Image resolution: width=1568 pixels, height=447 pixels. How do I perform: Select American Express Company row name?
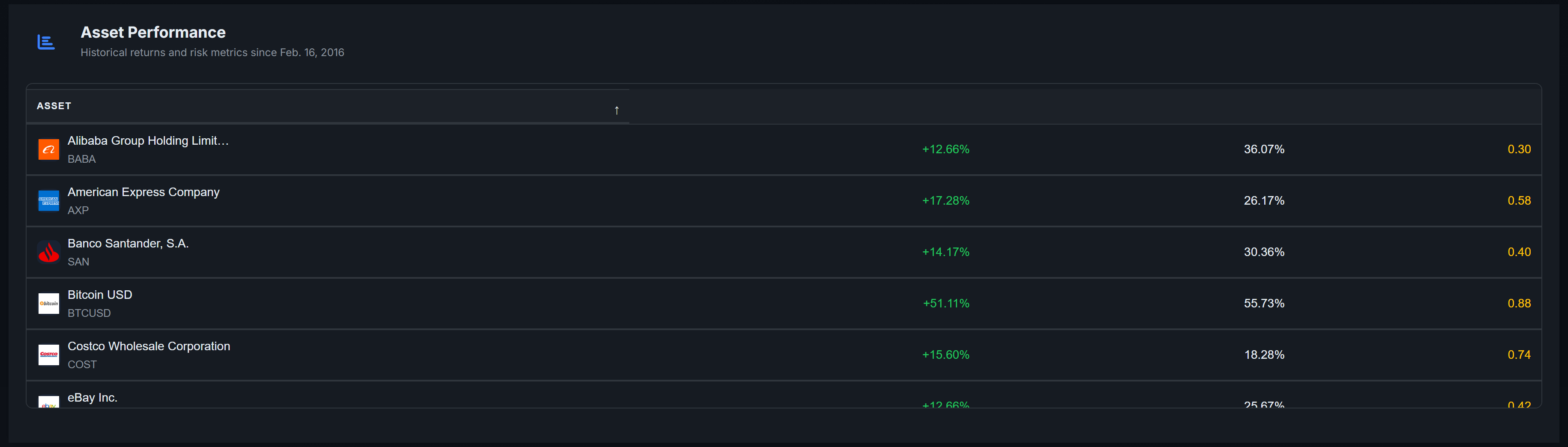[x=144, y=192]
